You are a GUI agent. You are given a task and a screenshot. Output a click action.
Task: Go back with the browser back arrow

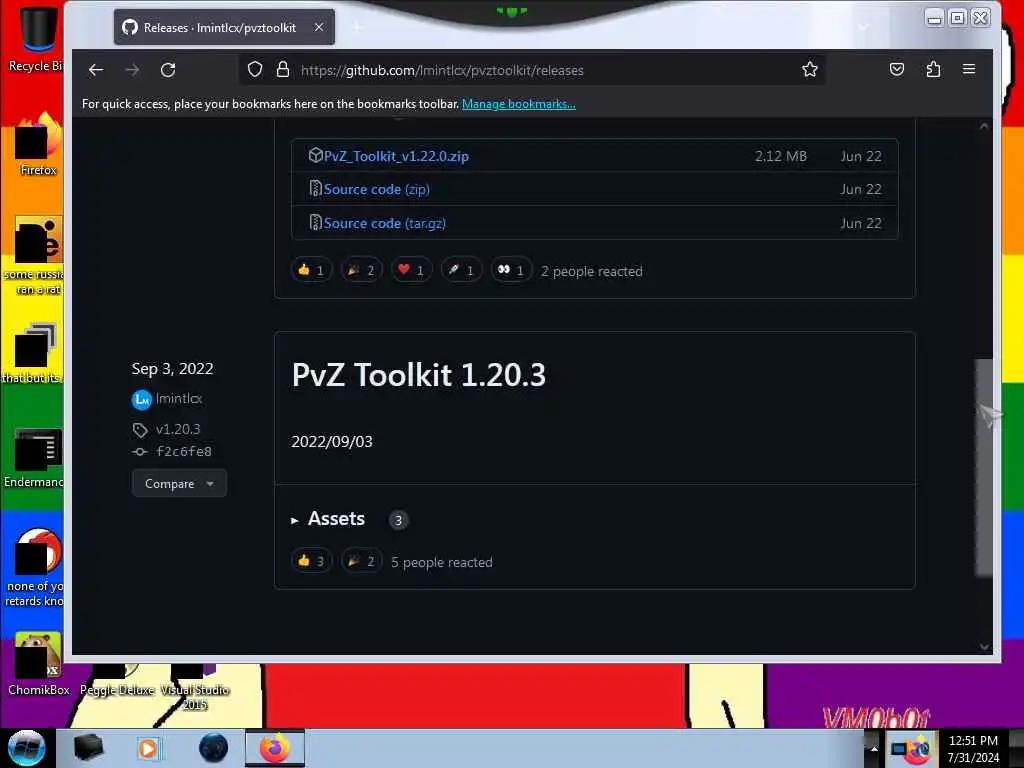point(96,70)
